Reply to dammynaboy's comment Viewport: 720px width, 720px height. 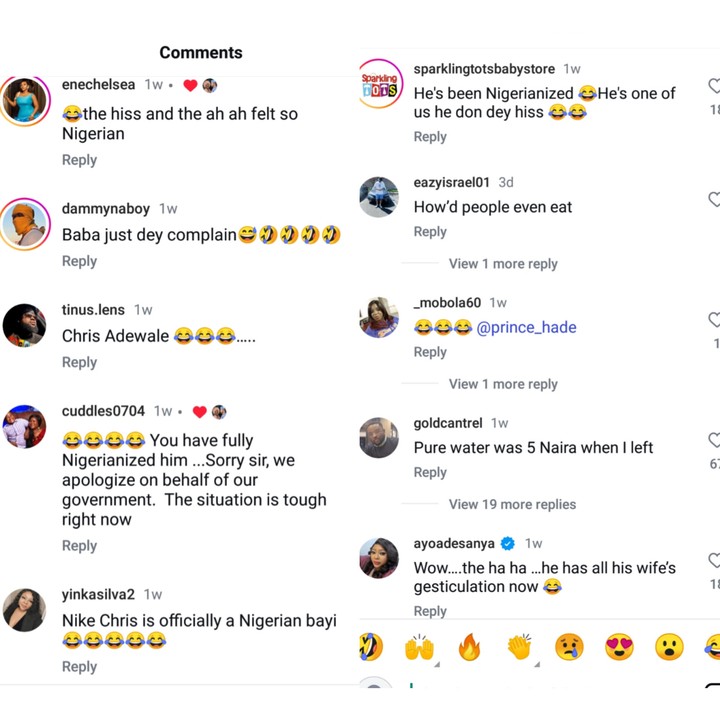click(x=79, y=261)
